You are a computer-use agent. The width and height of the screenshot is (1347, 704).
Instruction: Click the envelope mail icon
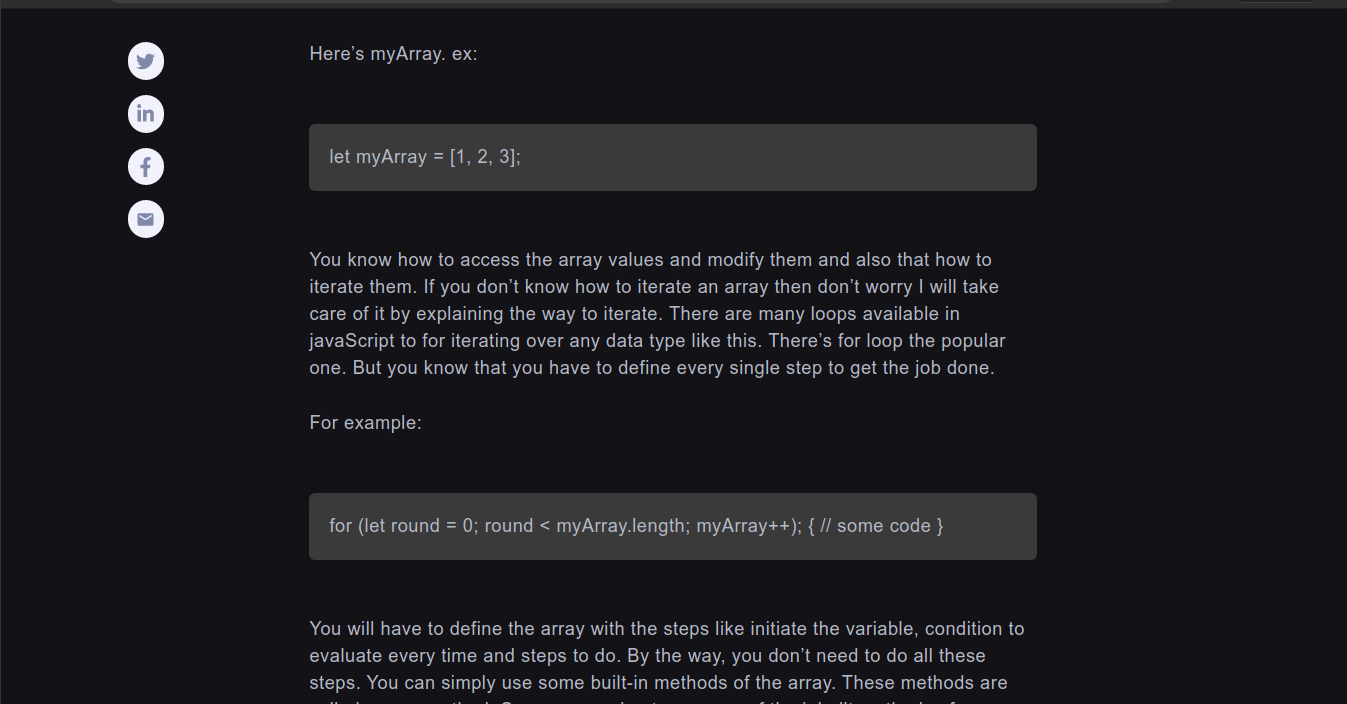coord(146,219)
